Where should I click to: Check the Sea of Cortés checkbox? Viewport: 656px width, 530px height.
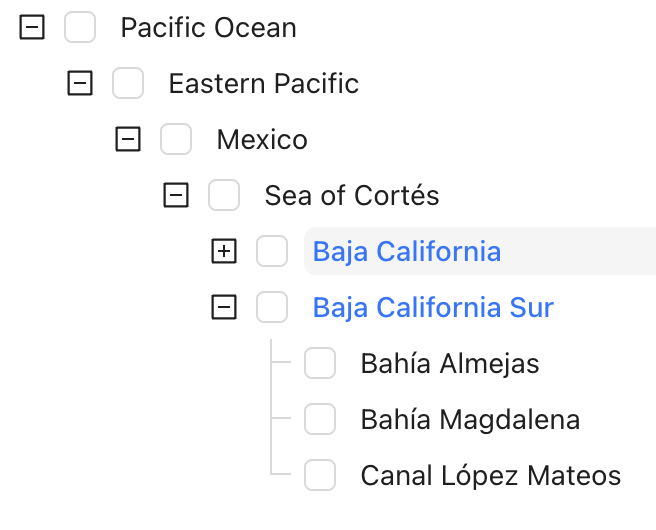tap(224, 196)
